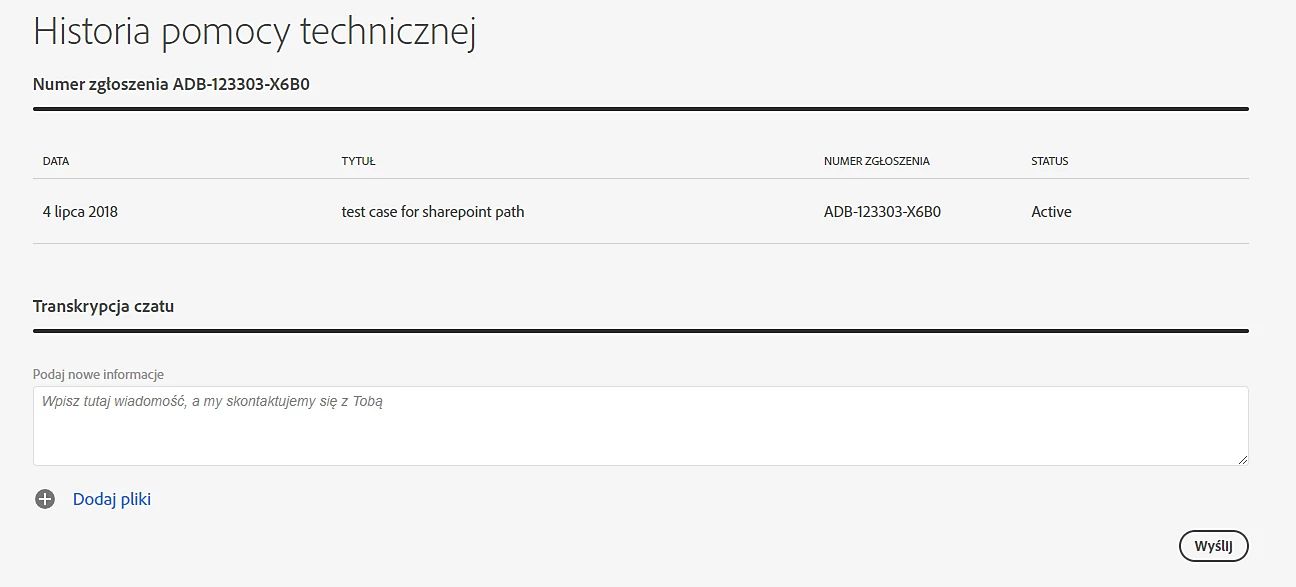Click the textarea resize handle corner

coord(1242,459)
